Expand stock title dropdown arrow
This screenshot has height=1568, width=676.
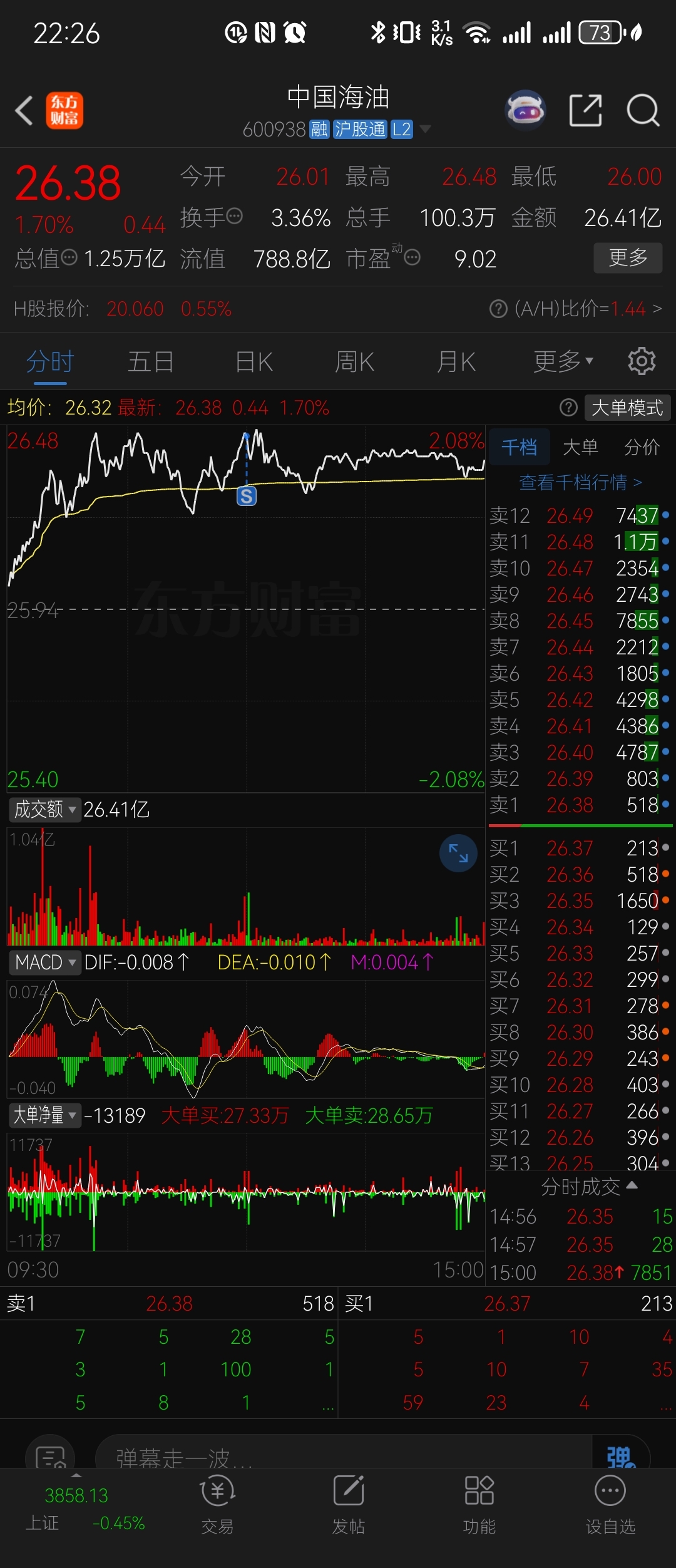pos(426,129)
